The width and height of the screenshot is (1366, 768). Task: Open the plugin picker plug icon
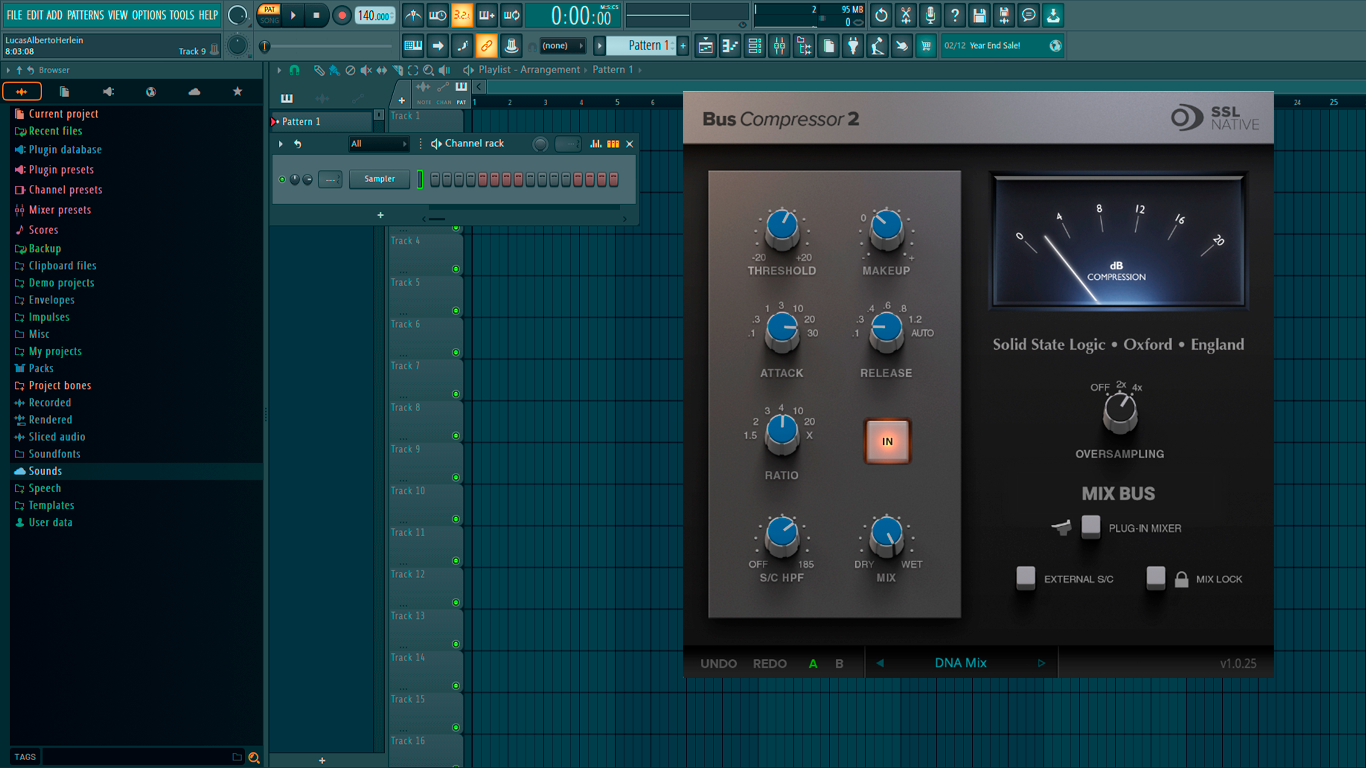pos(853,45)
